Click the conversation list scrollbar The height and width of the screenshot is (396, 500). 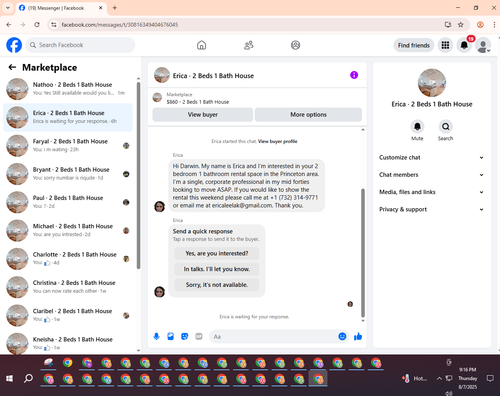pos(138,175)
